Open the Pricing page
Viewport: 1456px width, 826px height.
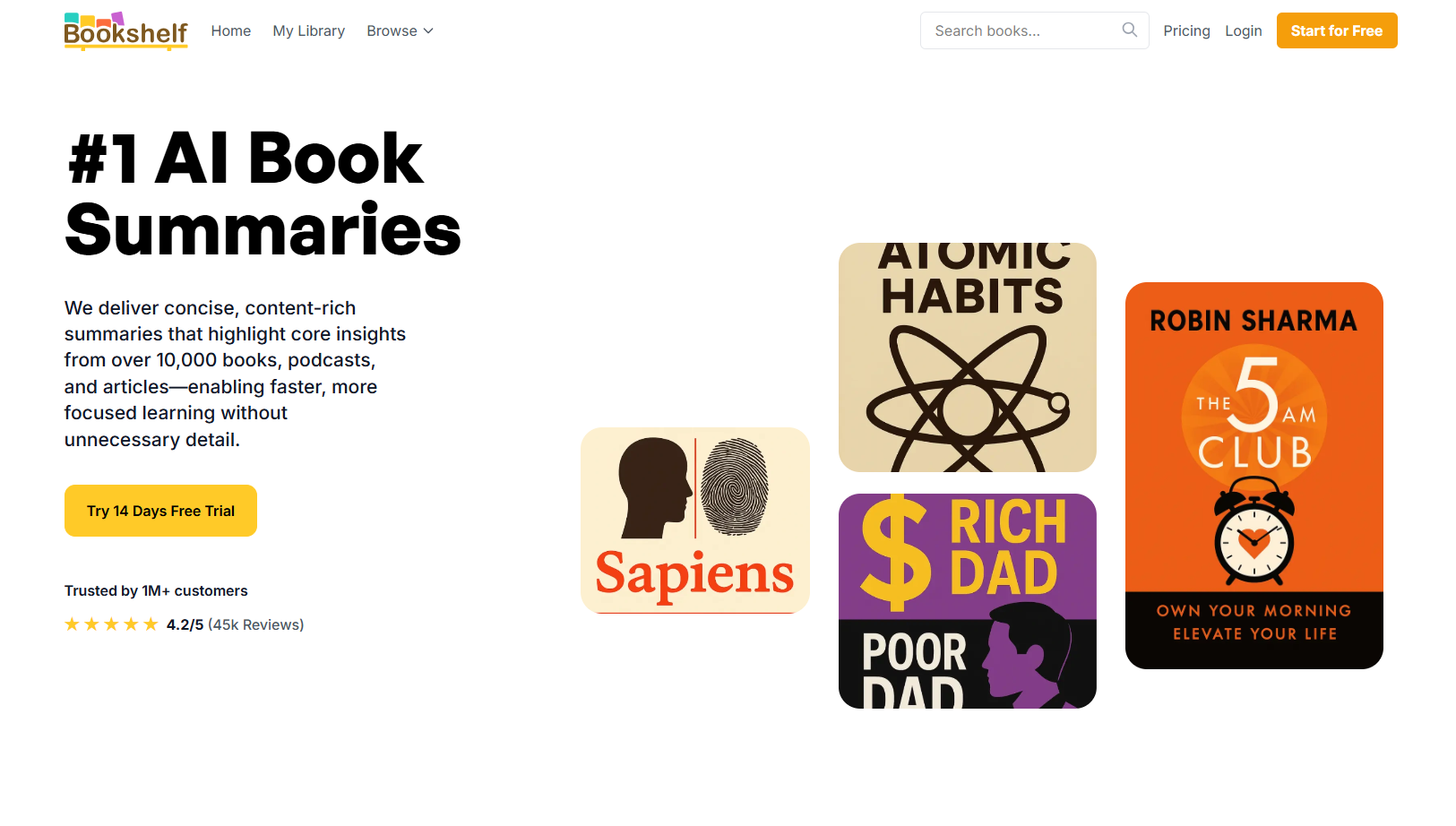1186,30
